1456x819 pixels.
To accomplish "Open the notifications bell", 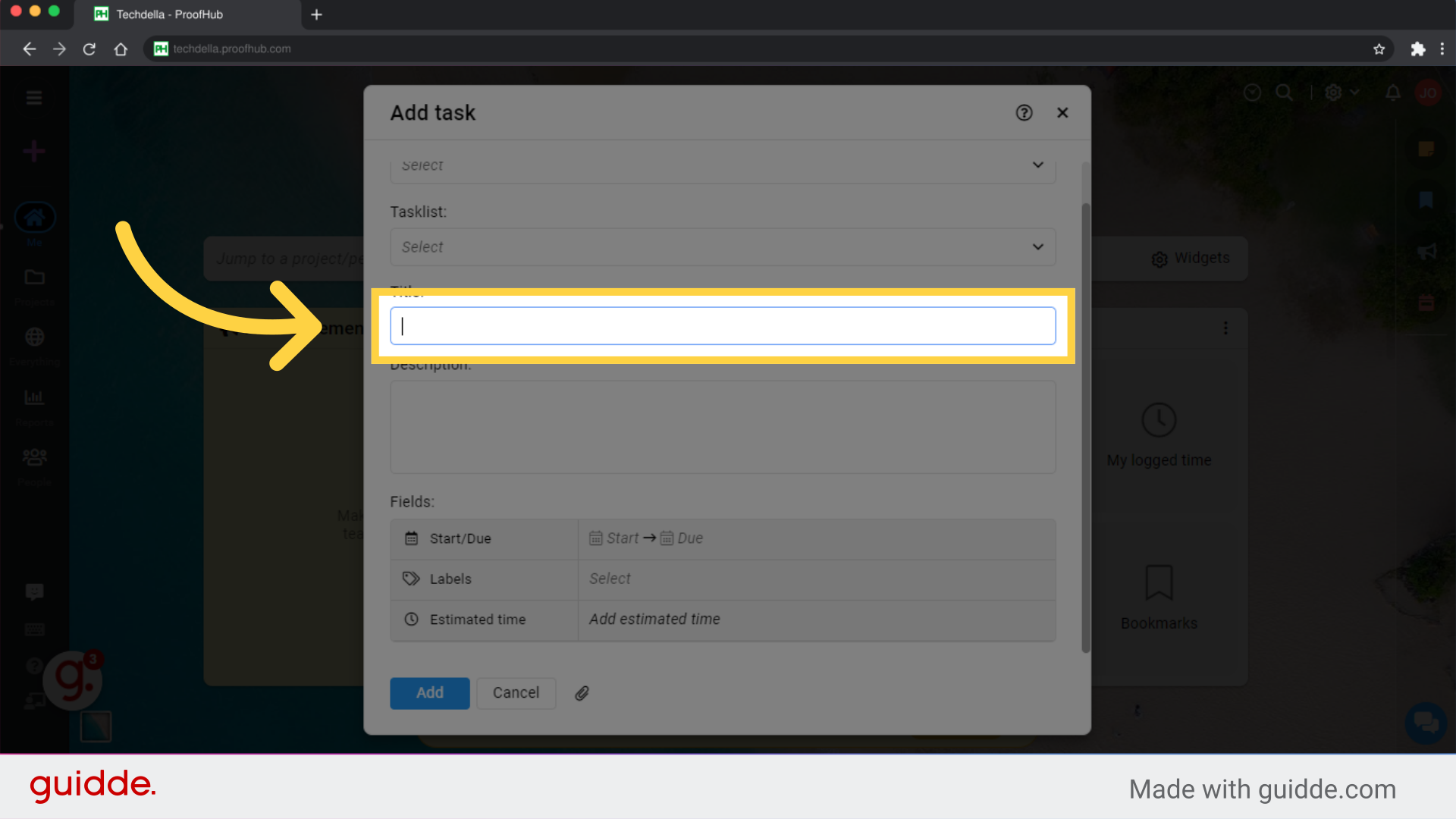I will (x=1392, y=93).
